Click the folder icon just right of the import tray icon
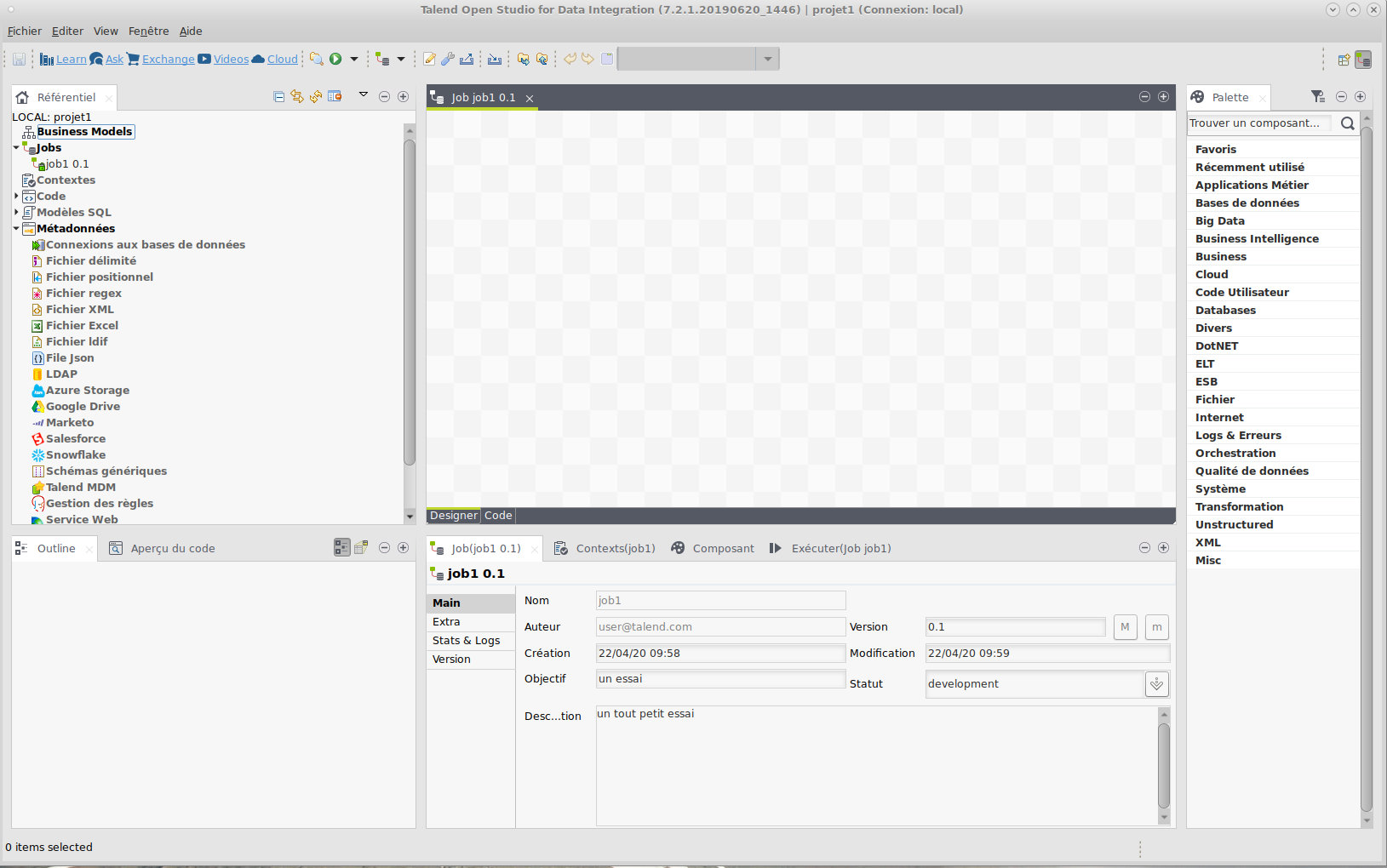This screenshot has width=1387, height=868. pyautogui.click(x=523, y=60)
